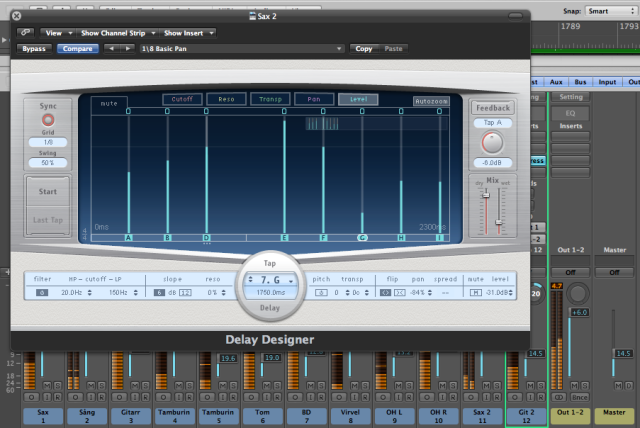Toggle the Sync button on
This screenshot has height=428, width=640.
pyautogui.click(x=48, y=120)
